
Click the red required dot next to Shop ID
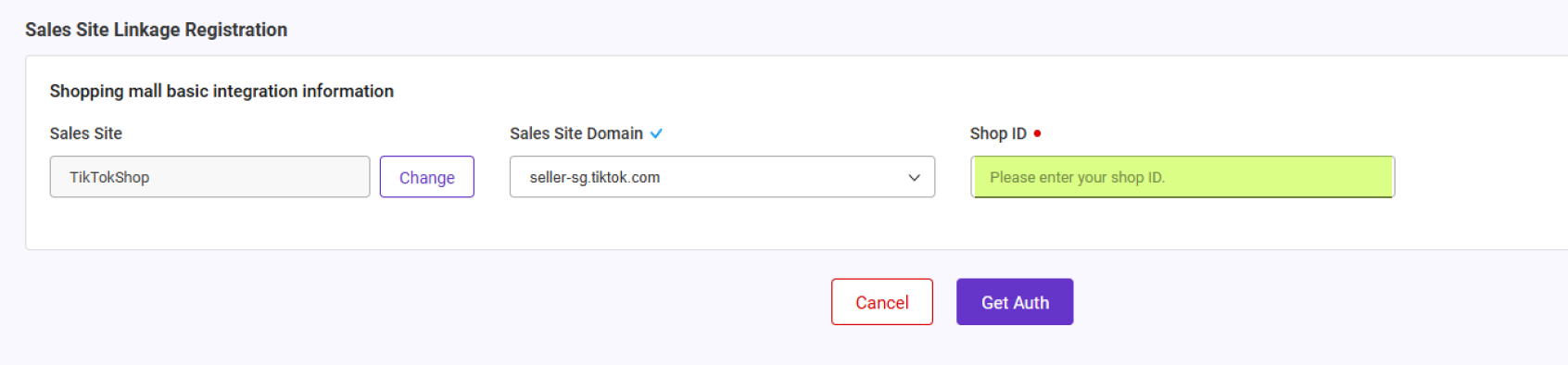[1037, 133]
